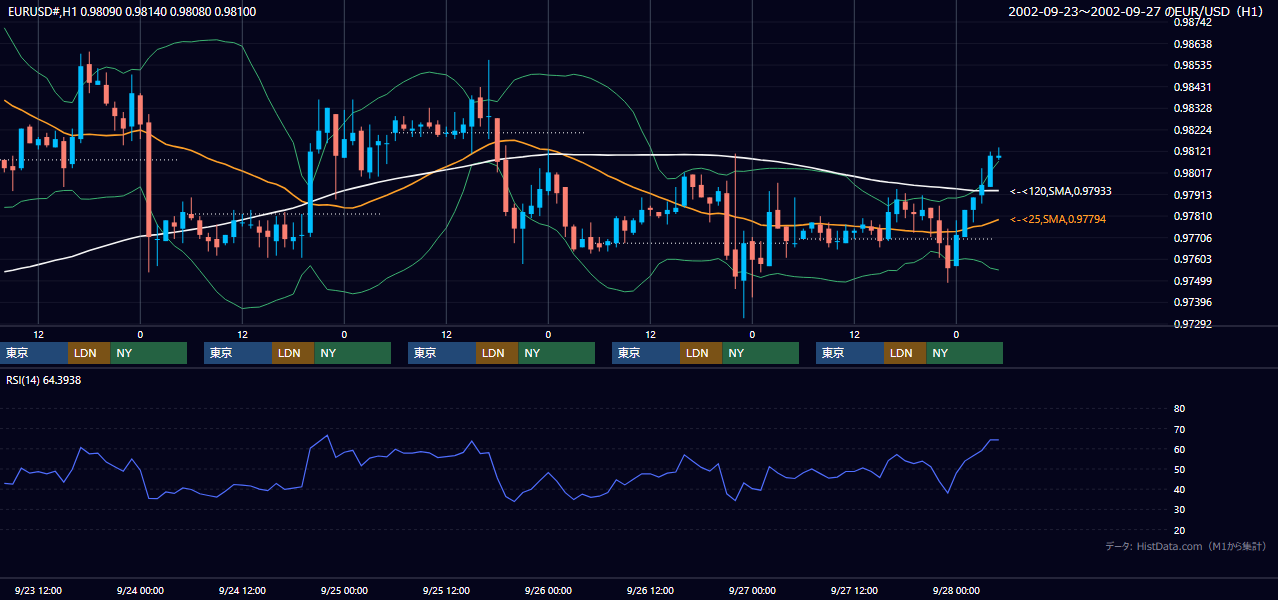Click price axis value 0.98017
Screen dimensions: 1278x600
click(1192, 173)
